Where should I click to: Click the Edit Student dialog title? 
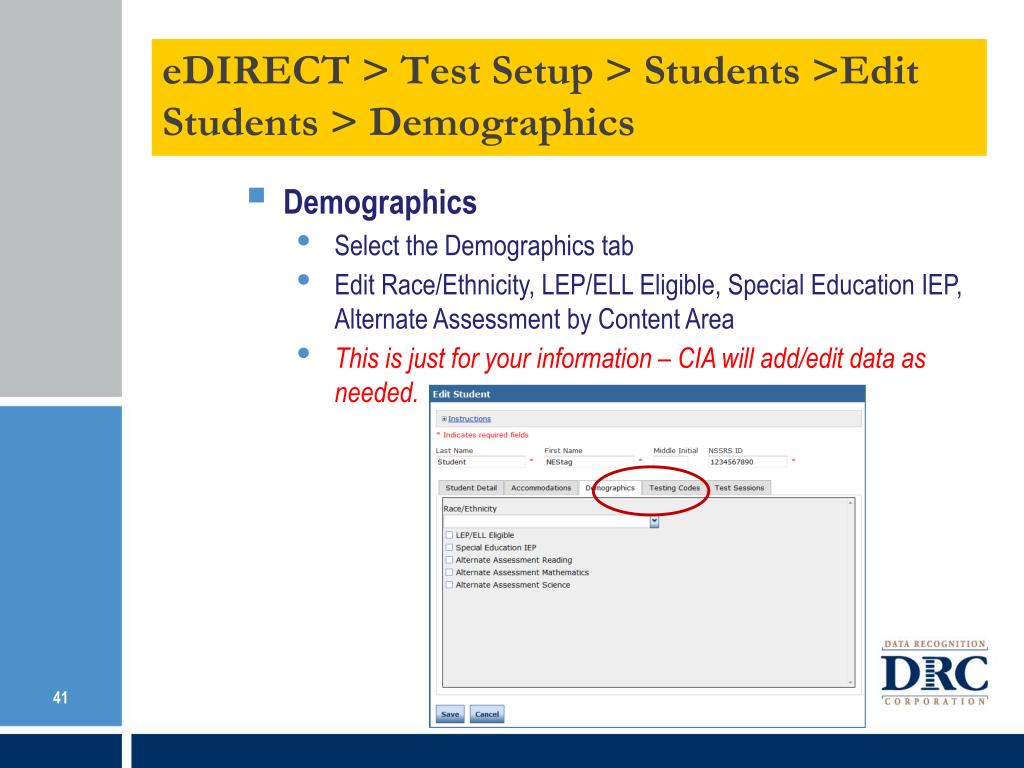pos(461,394)
